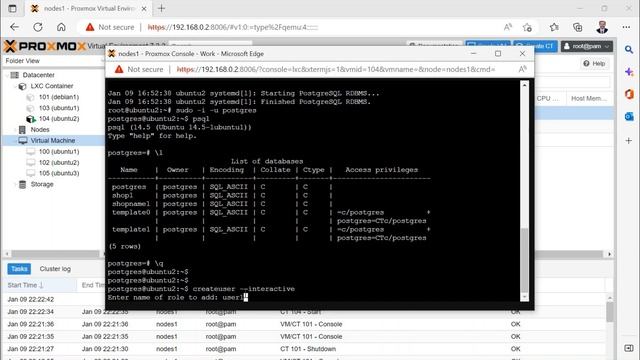
Task: Select container 103 (ubuntu1)
Action: click(59, 108)
